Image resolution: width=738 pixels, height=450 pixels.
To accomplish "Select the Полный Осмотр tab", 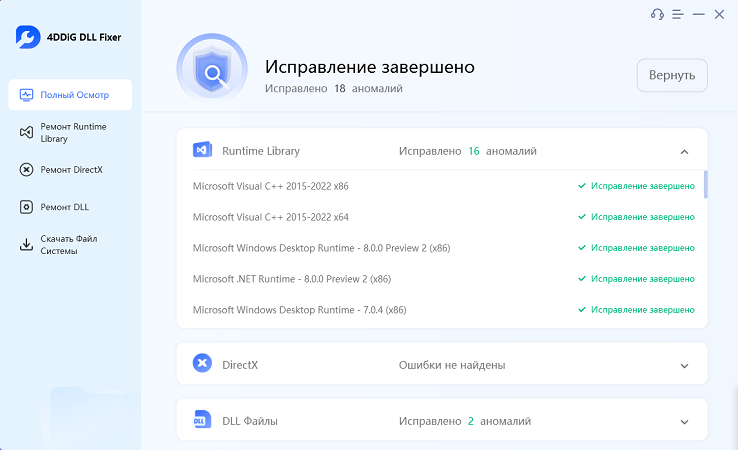I will click(x=70, y=95).
